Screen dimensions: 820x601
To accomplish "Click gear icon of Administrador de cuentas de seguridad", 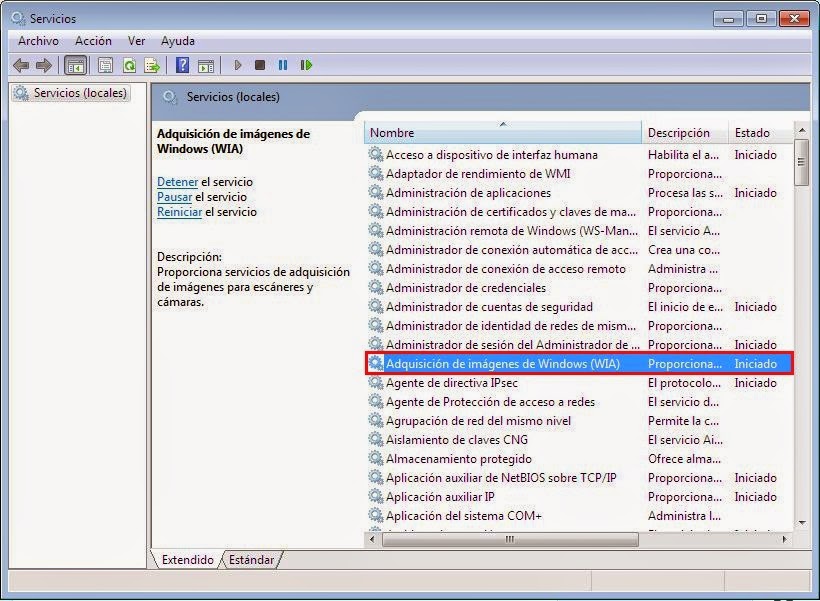I will pos(375,307).
